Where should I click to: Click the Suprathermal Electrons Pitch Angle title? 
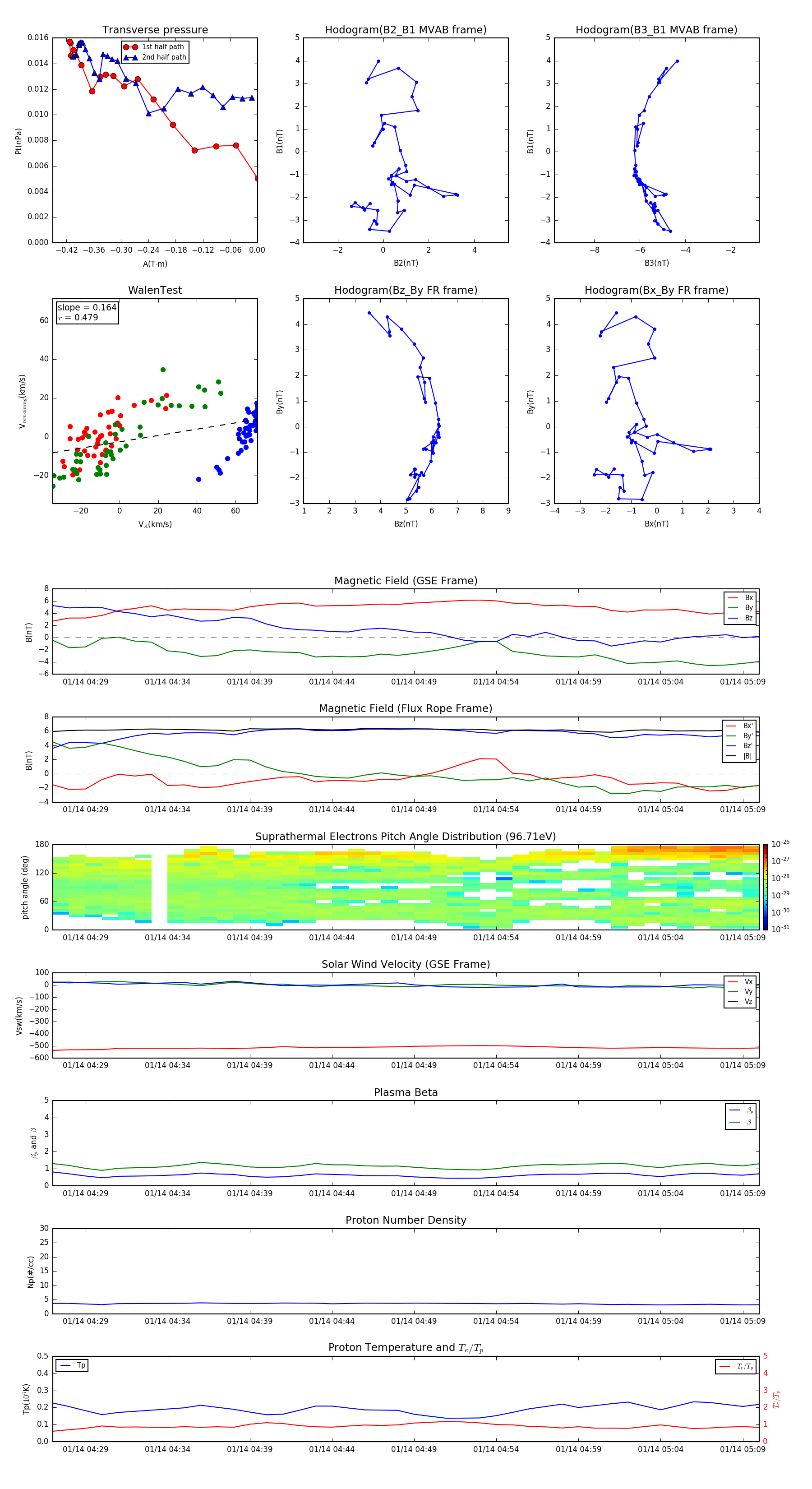[406, 837]
